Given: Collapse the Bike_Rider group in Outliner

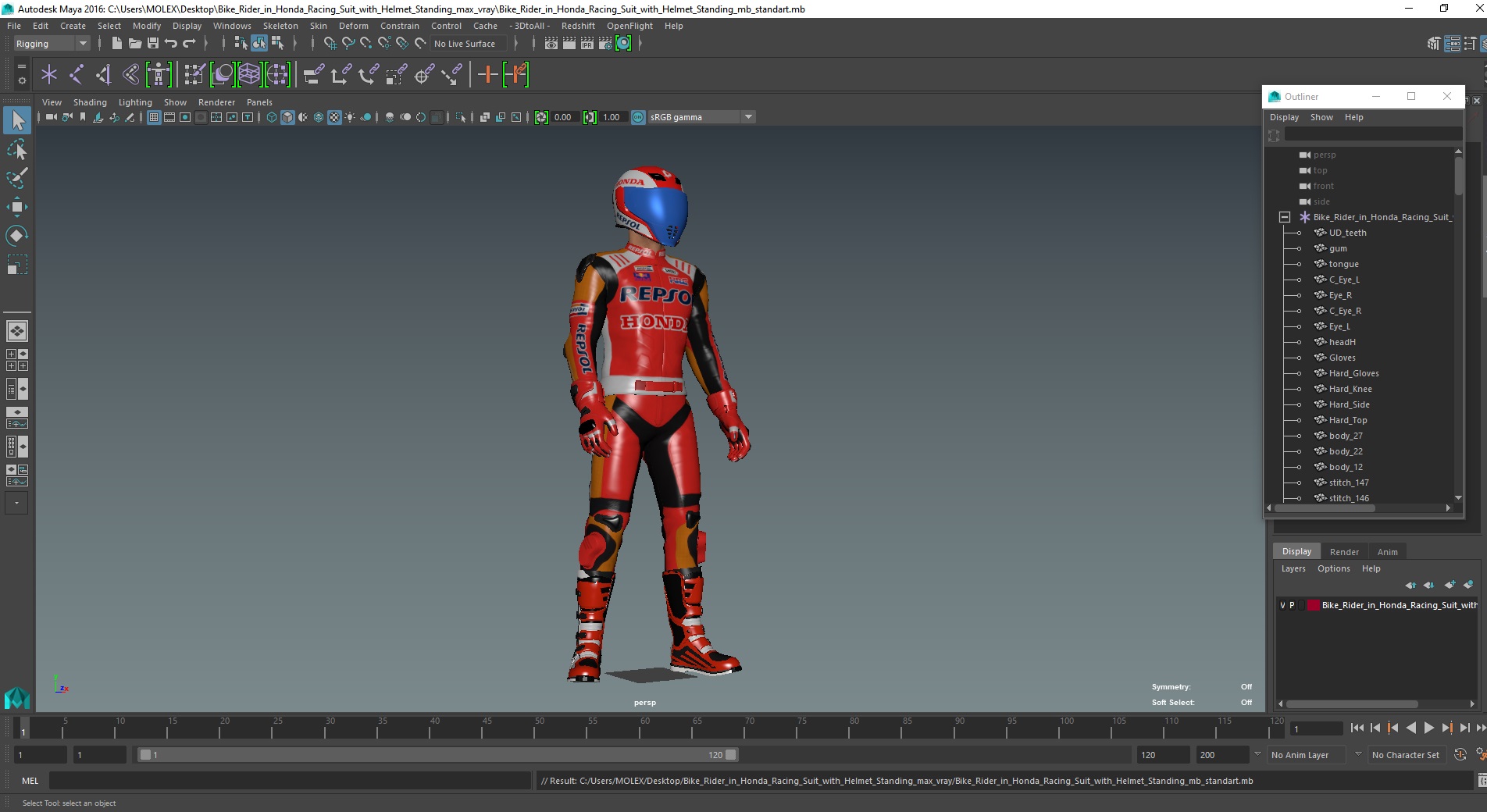Looking at the screenshot, I should click(x=1285, y=217).
